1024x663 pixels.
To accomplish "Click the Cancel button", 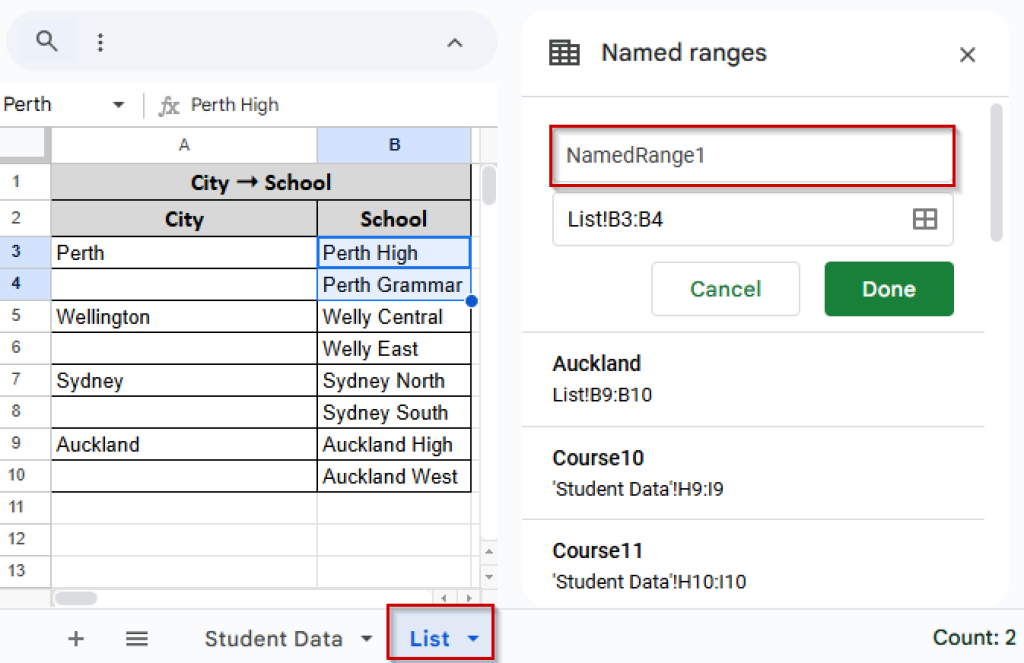I will (725, 289).
